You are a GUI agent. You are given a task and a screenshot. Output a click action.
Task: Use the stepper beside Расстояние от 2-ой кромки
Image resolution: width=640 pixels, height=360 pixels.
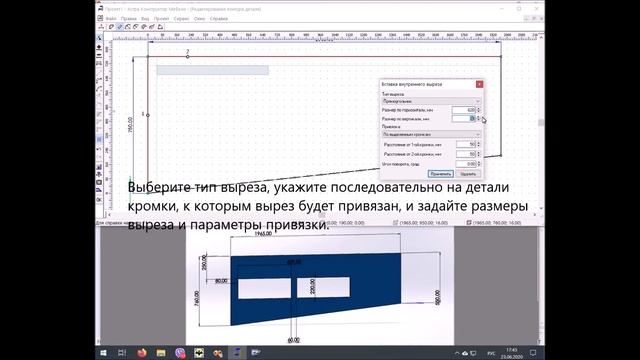click(x=479, y=154)
